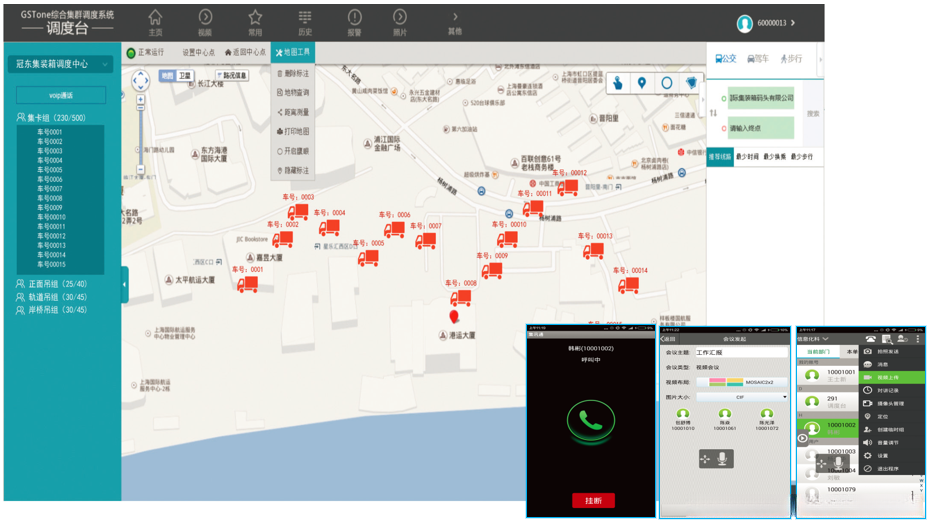The width and height of the screenshot is (931, 526).
Task: Click truck marker 车号: 0012 on map
Action: coord(568,188)
